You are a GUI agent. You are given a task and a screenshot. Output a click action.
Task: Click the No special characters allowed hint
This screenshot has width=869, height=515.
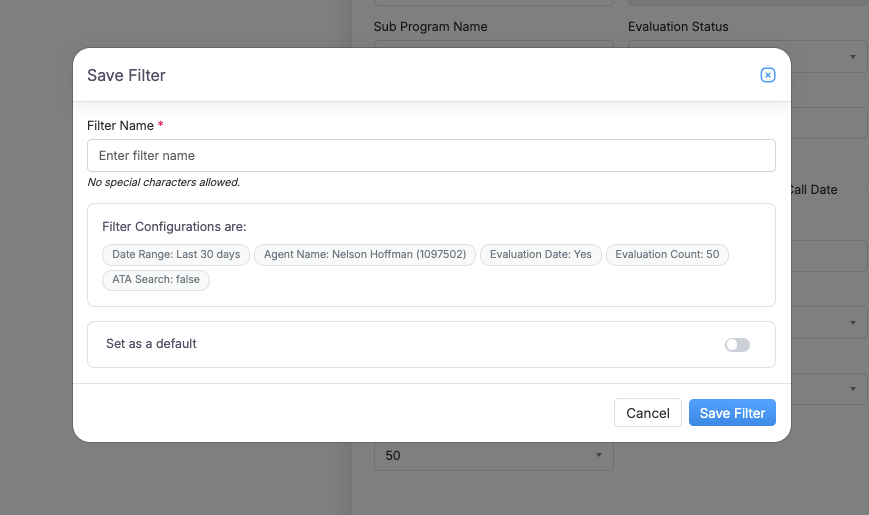[x=163, y=182]
